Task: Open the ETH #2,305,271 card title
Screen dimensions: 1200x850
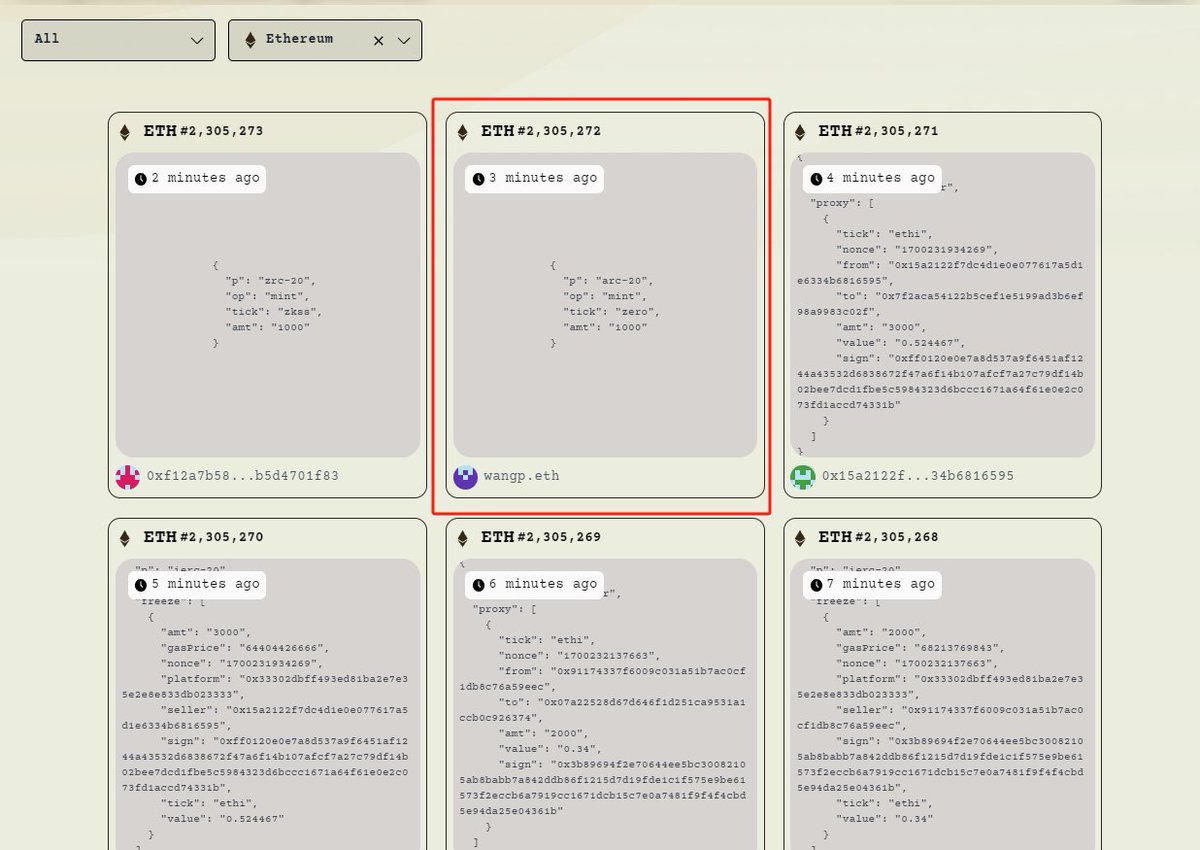Action: (x=879, y=131)
